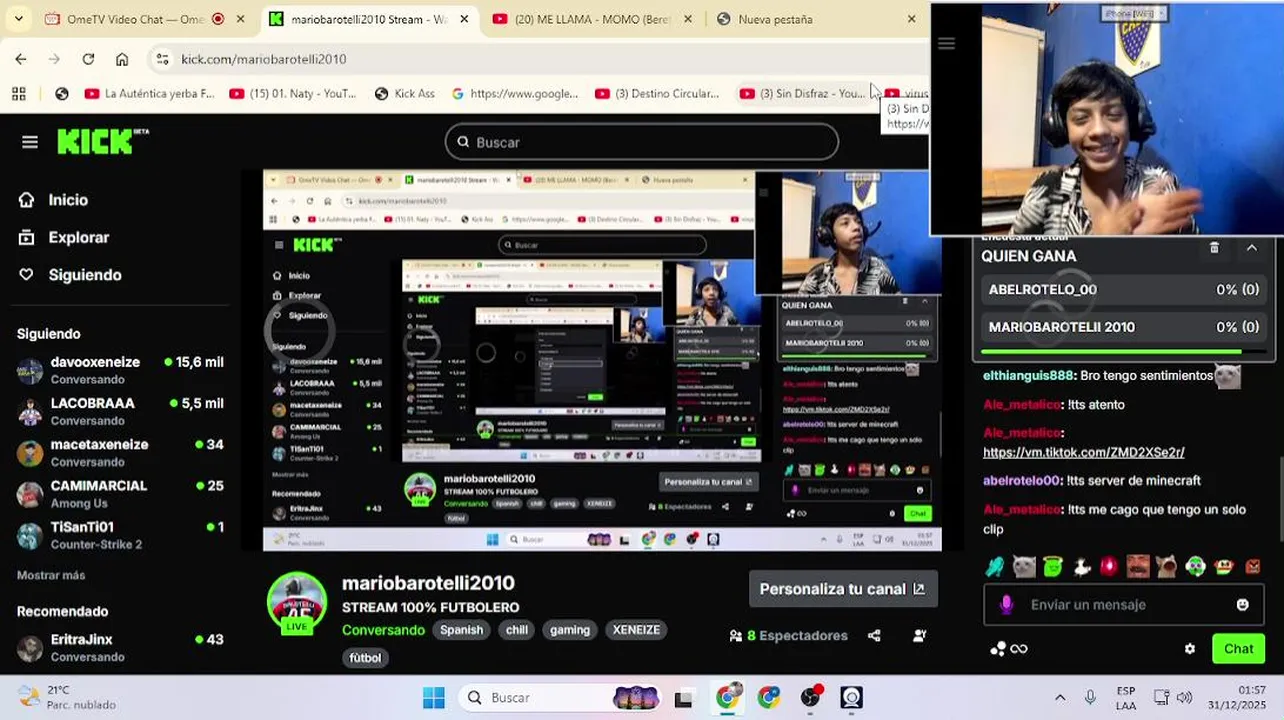Insert the white duck emote

[1081, 567]
